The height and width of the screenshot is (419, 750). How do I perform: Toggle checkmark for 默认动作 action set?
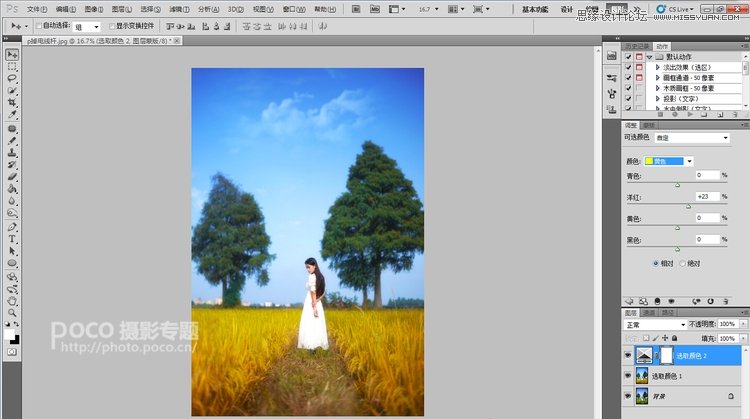(629, 57)
